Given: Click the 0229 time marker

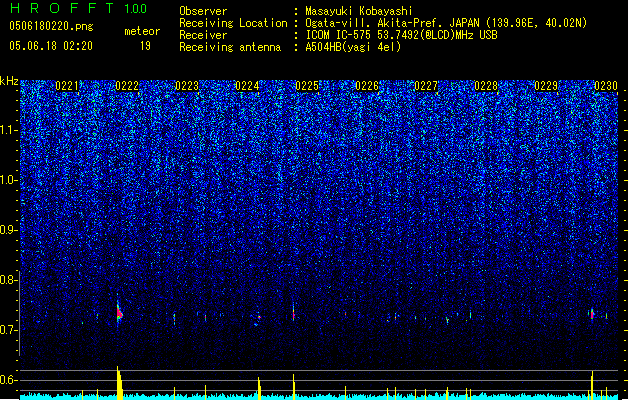Looking at the screenshot, I should (546, 86).
